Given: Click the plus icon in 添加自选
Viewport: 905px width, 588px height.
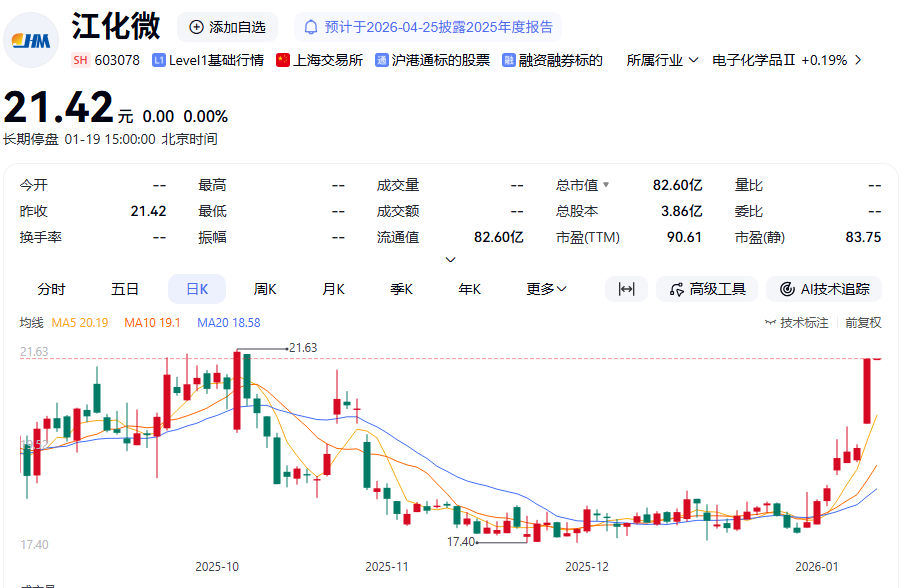Looking at the screenshot, I should 196,27.
